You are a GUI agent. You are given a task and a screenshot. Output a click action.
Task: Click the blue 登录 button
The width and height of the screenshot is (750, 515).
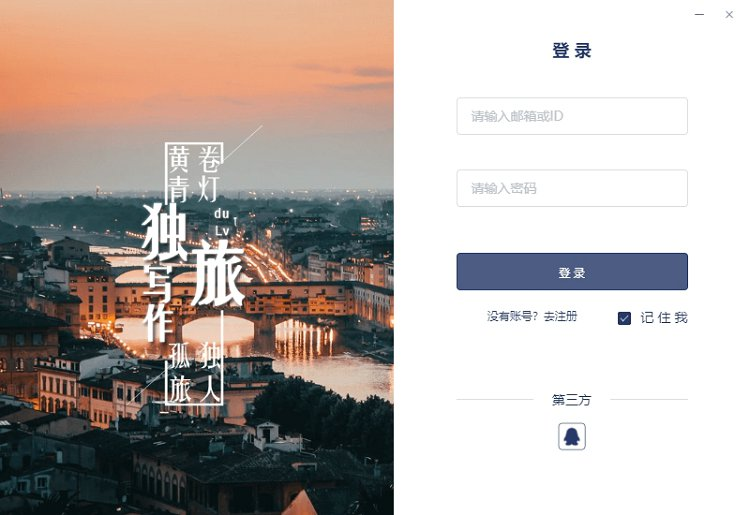tap(572, 272)
